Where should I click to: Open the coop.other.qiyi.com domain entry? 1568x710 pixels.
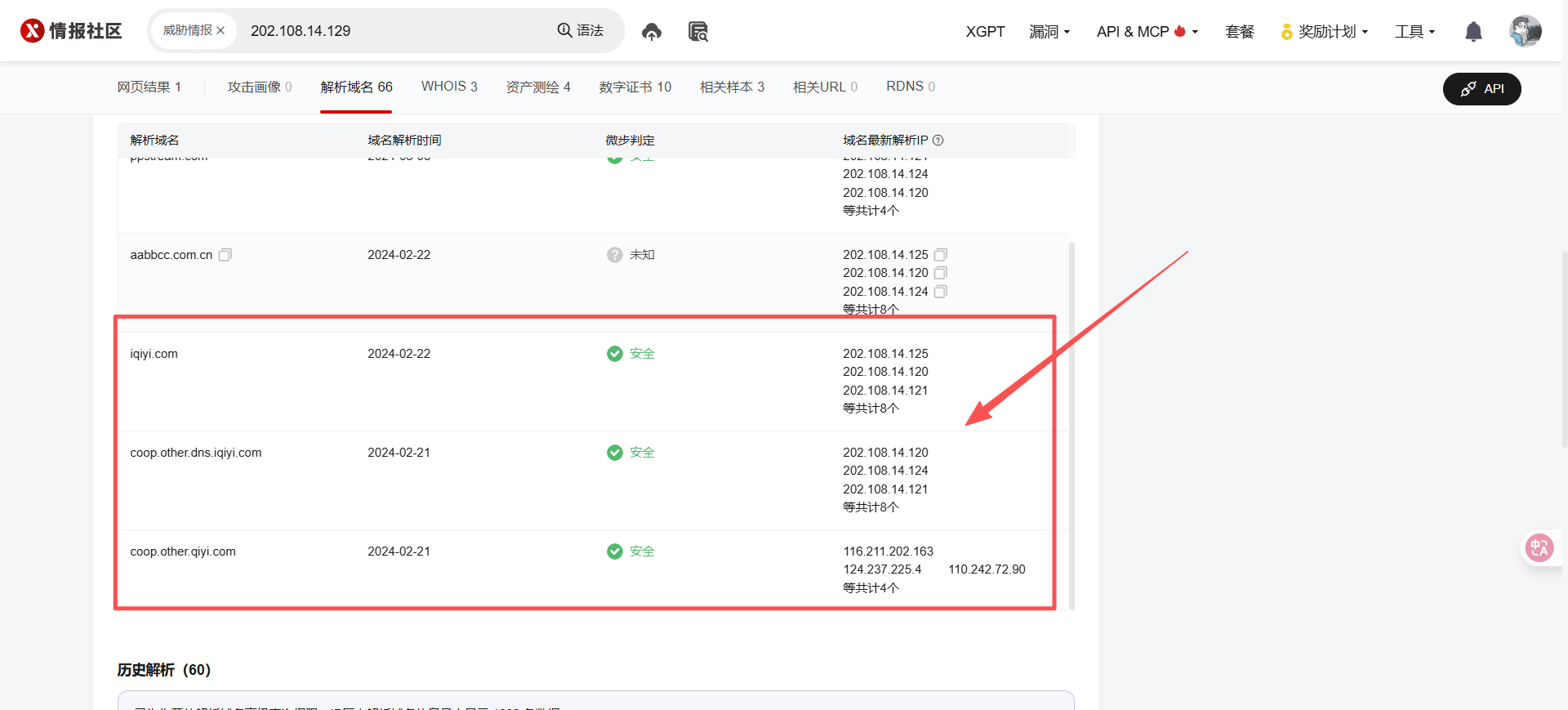[x=183, y=551]
